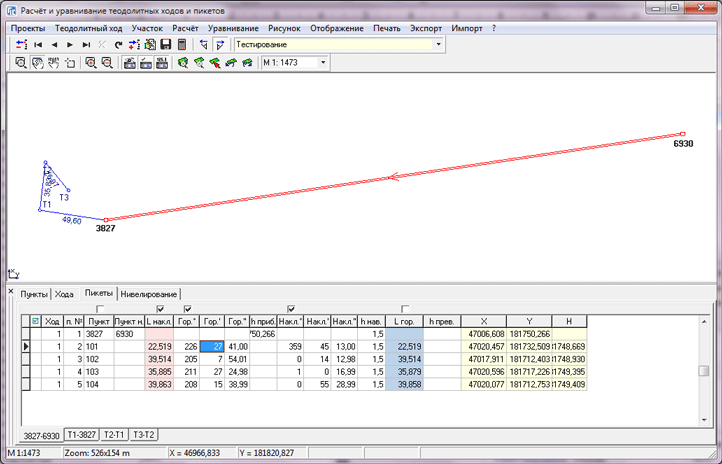Image resolution: width=722 pixels, height=464 pixels.
Task: Toggle the checkbox above Пункт column
Action: [100, 309]
